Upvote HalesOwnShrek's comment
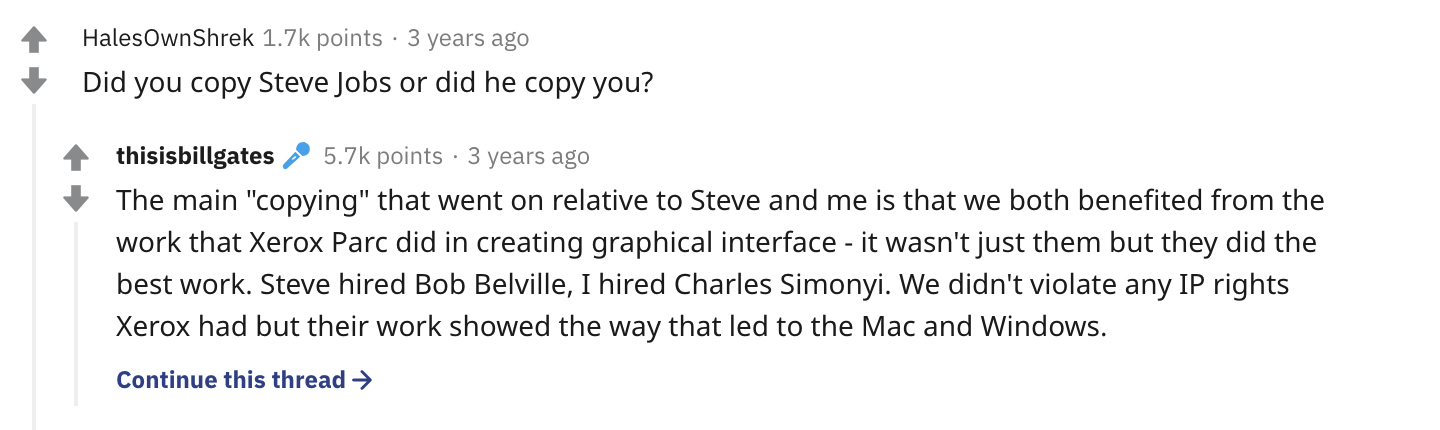Viewport: 1440px width, 430px height. click(x=35, y=40)
